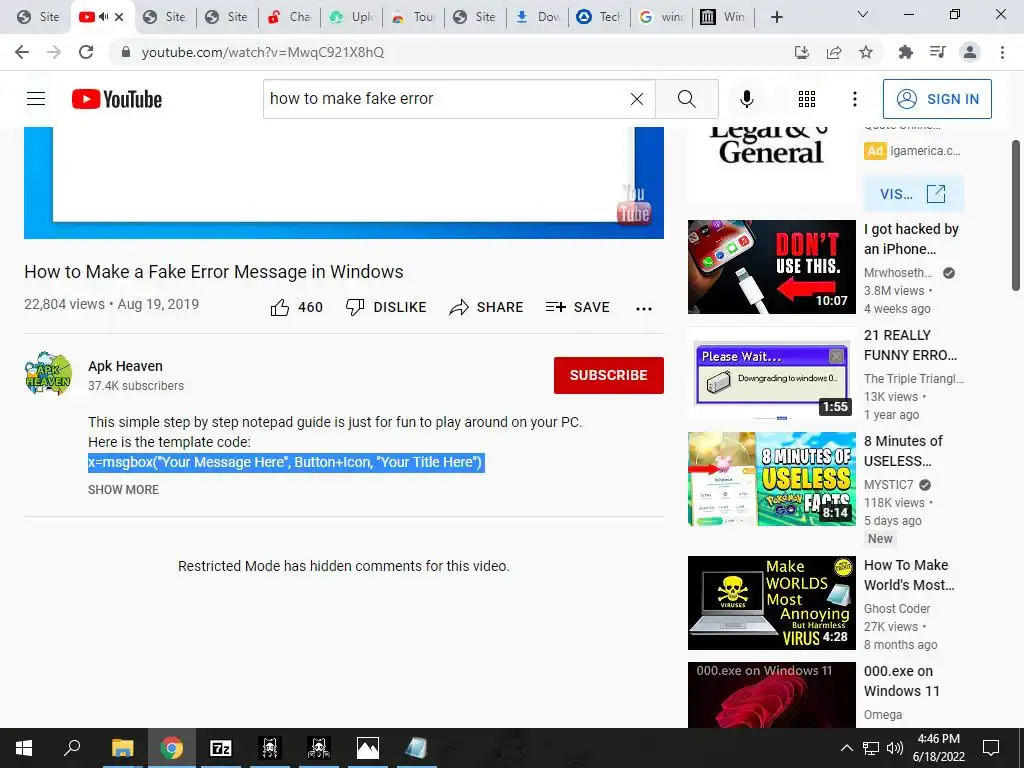Switch to the Google winc tab
Screen dimensions: 1024x768
pyautogui.click(x=662, y=17)
